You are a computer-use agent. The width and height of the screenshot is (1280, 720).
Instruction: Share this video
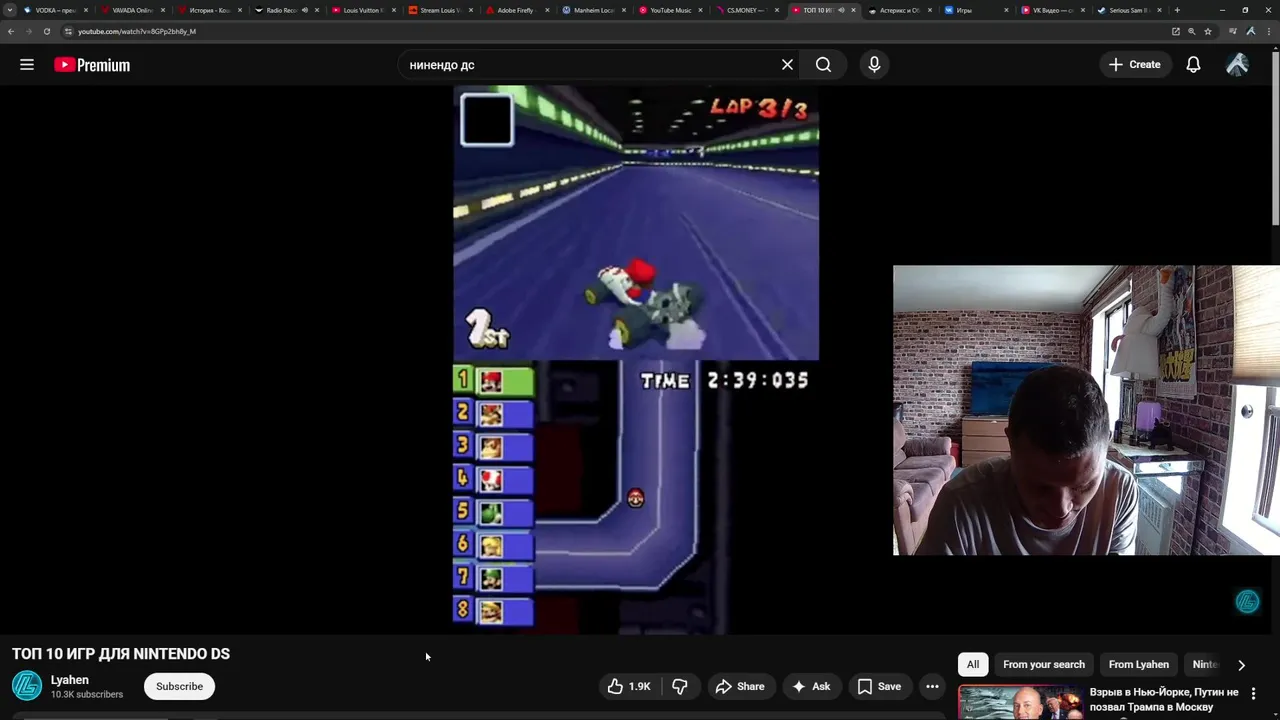pos(740,687)
